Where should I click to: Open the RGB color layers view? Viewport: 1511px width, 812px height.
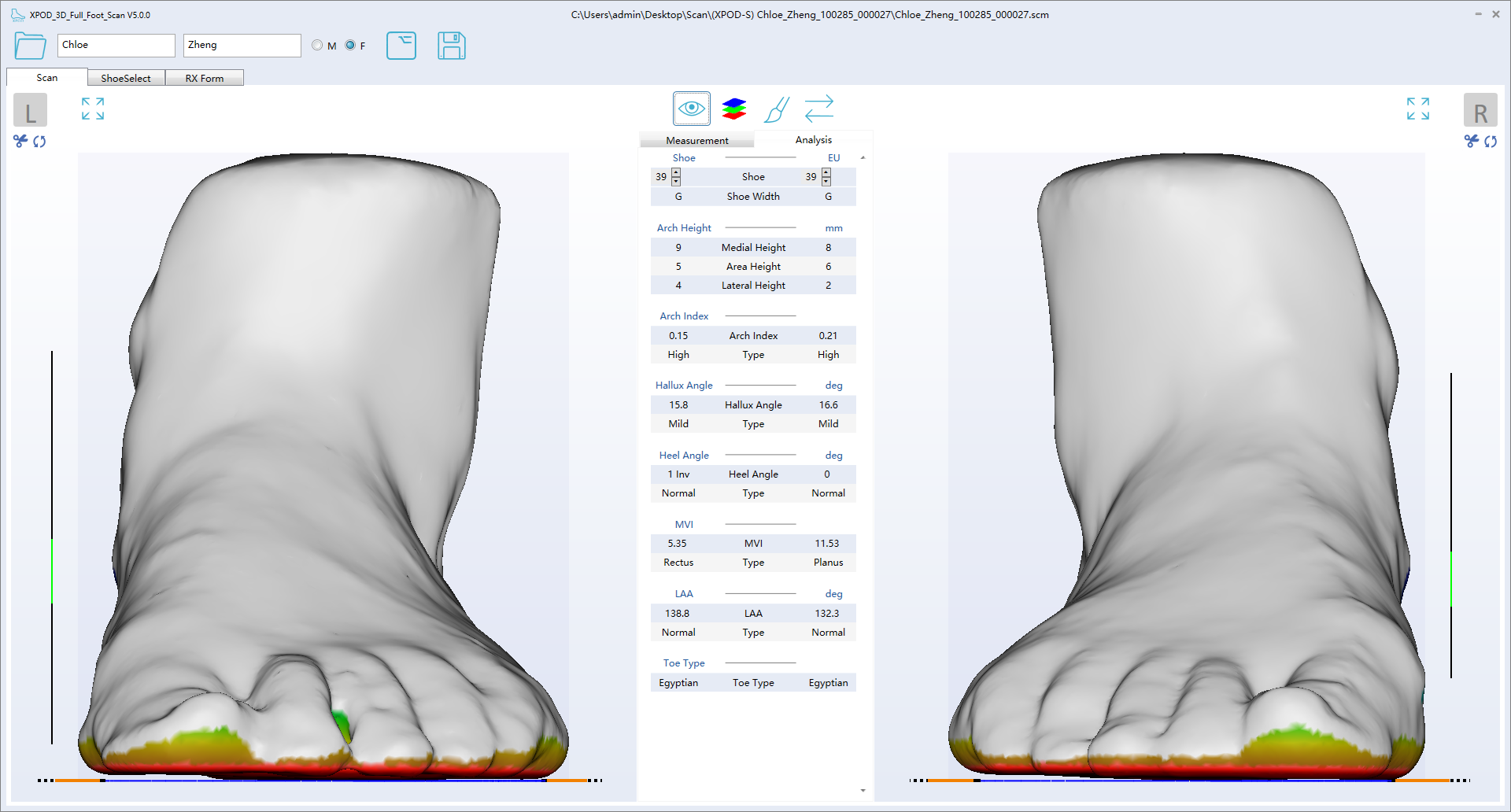point(733,108)
